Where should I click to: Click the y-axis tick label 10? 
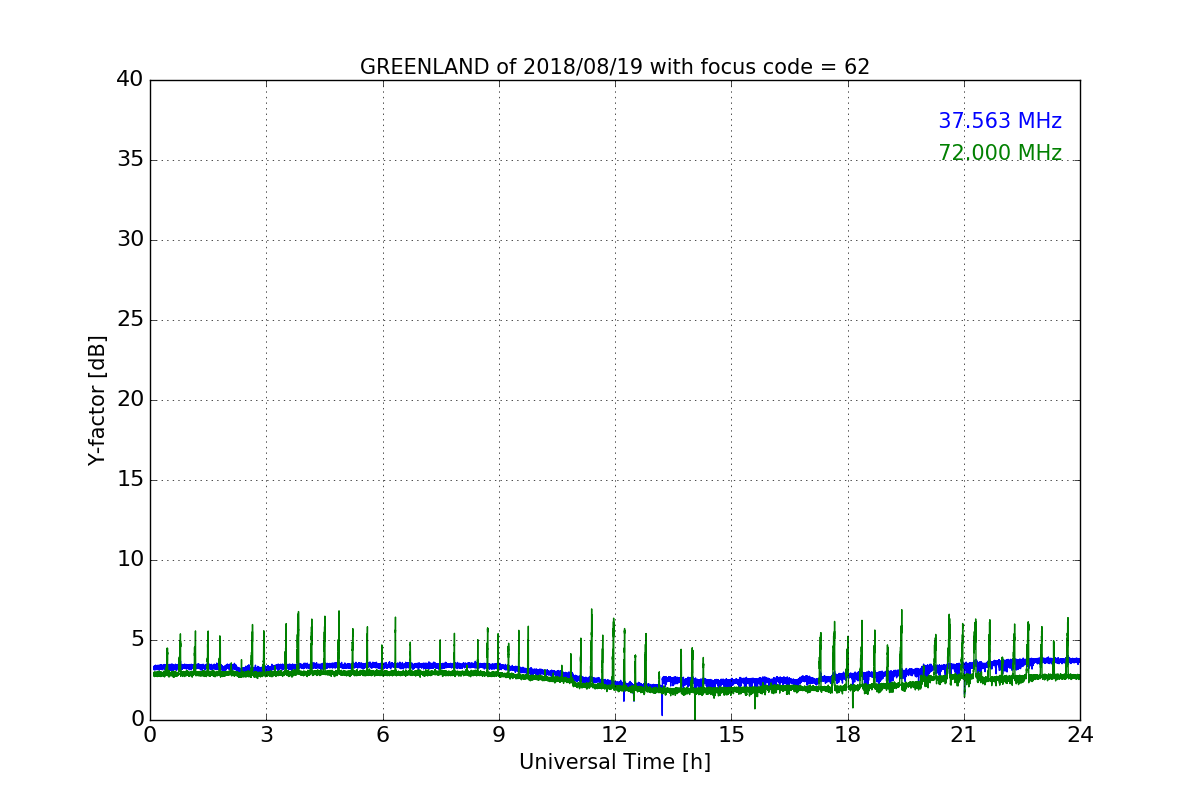coord(130,560)
